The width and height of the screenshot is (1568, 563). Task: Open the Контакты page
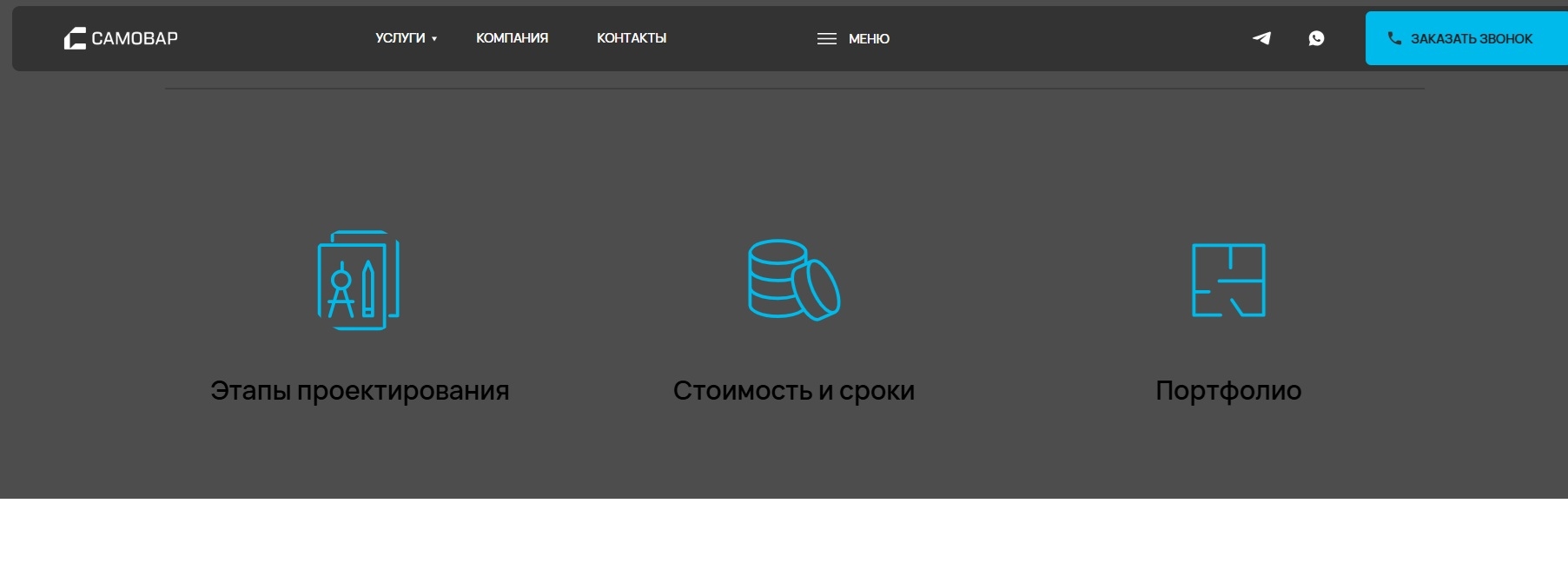(632, 38)
